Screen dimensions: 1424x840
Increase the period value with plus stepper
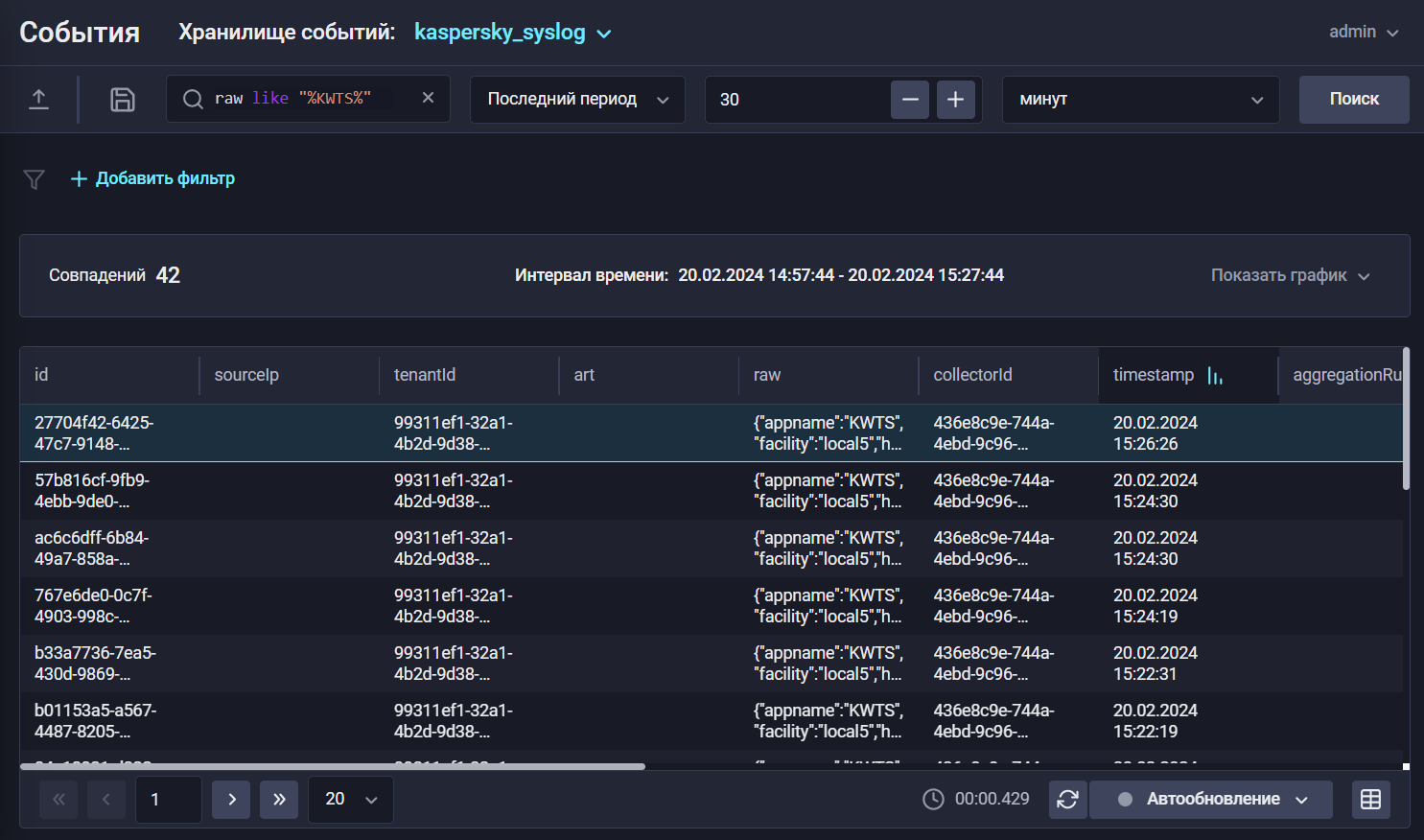coord(955,99)
